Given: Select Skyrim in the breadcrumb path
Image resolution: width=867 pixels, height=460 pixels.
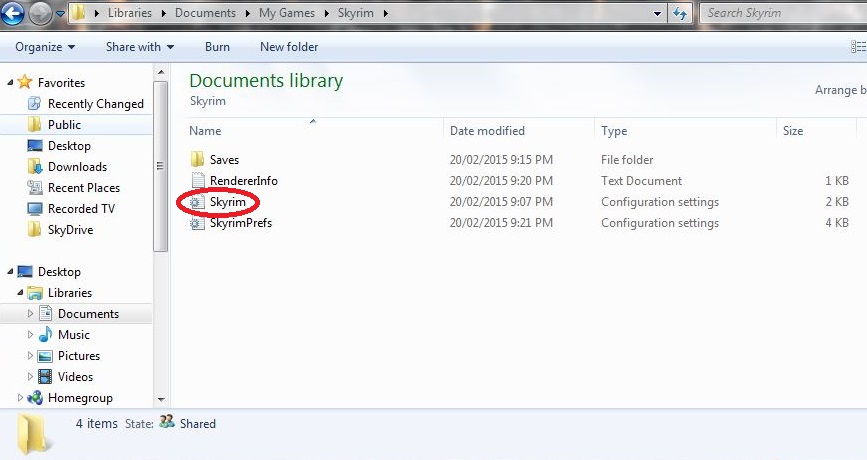Looking at the screenshot, I should click(356, 13).
